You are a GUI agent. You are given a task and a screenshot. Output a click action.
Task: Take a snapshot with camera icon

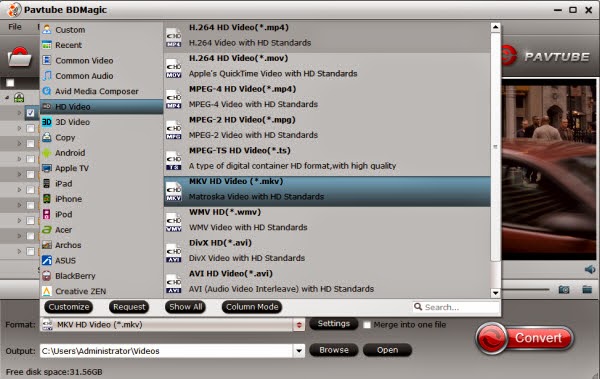tap(564, 289)
